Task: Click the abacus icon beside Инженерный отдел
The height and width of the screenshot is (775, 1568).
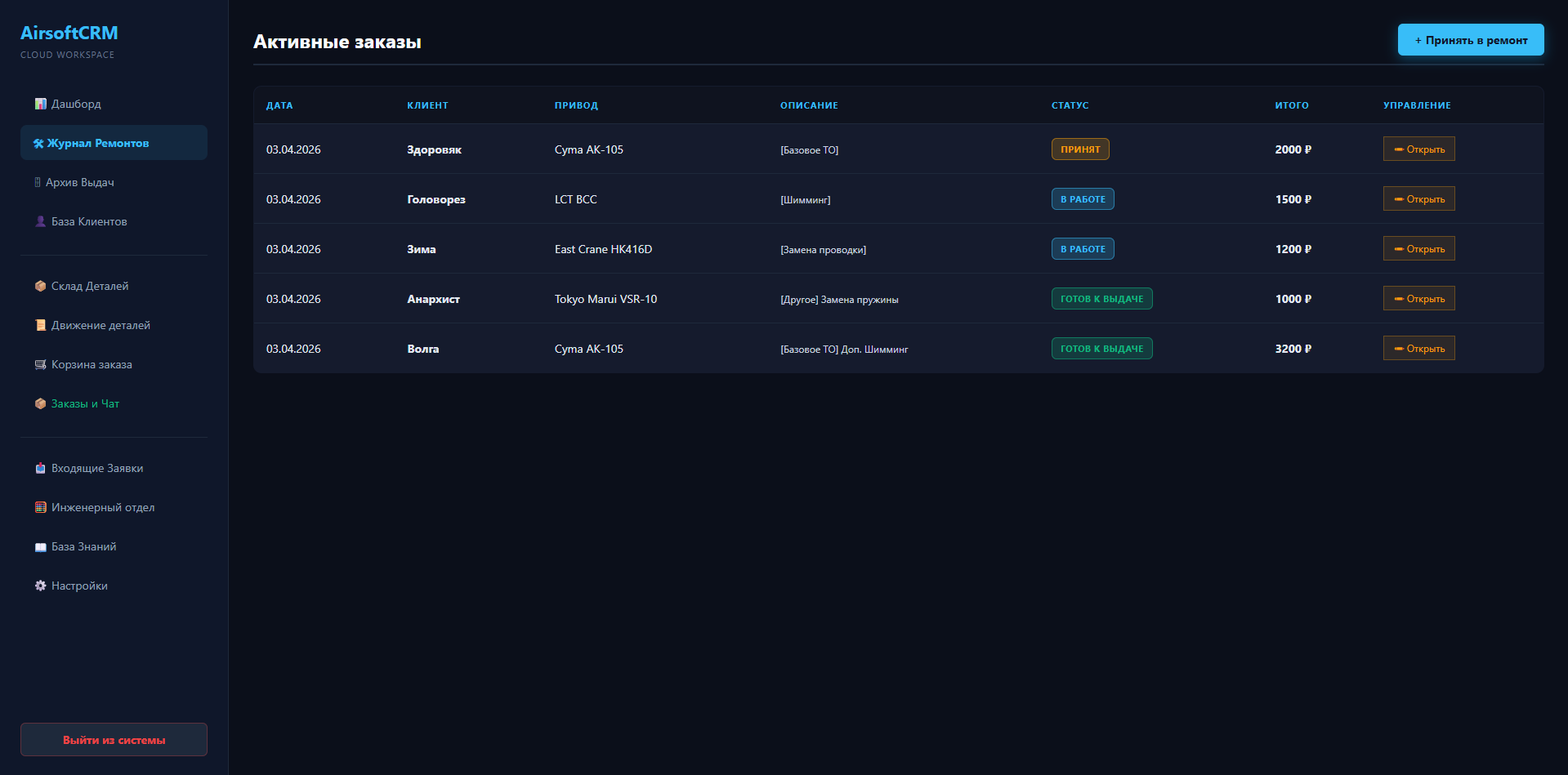Action: tap(40, 507)
